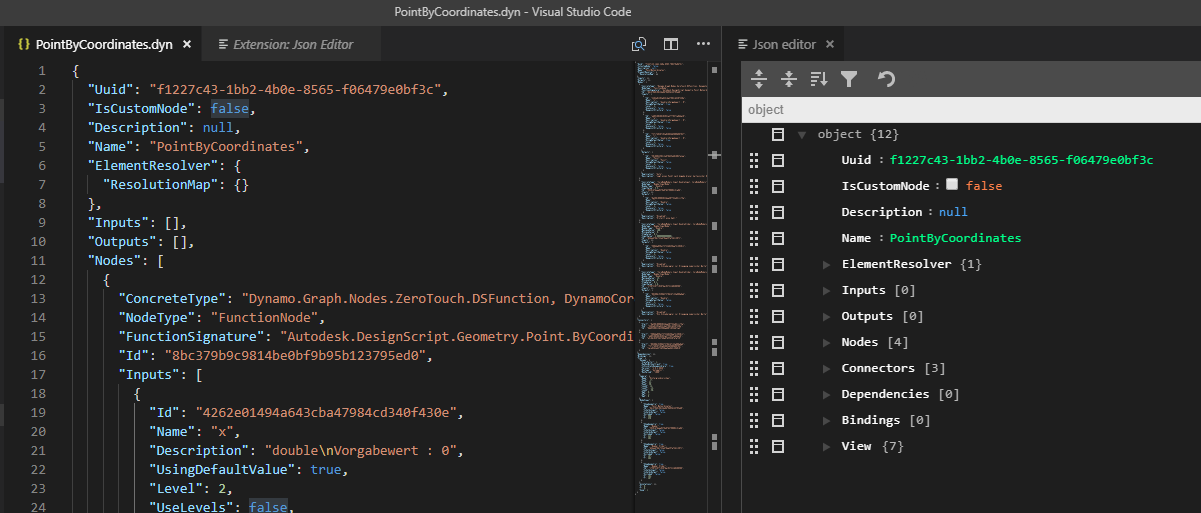
Task: Open action menu for Inputs row
Action: (778, 290)
